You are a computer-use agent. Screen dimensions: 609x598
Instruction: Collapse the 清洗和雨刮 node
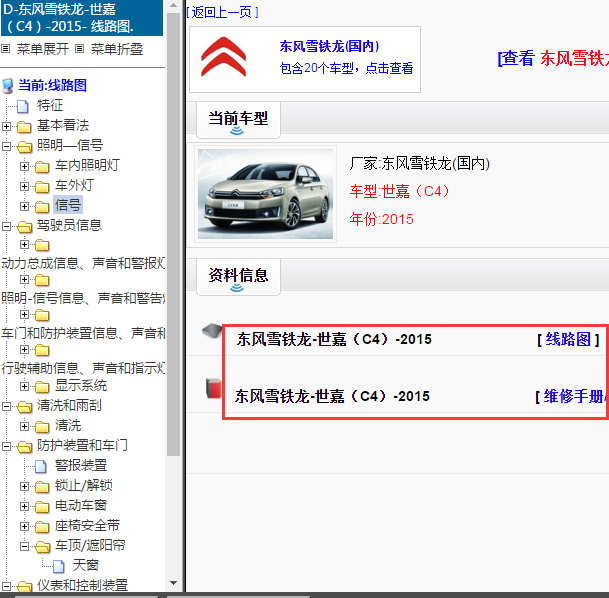click(x=6, y=406)
